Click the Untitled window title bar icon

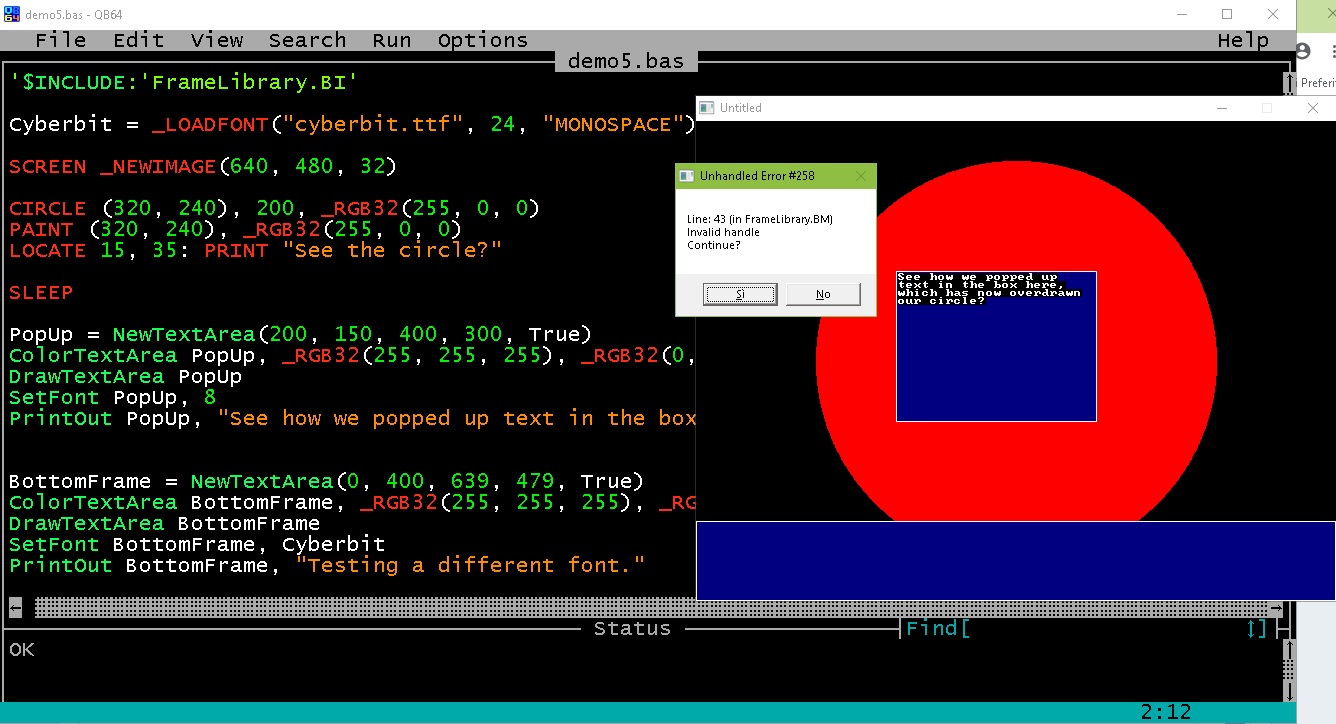[707, 108]
